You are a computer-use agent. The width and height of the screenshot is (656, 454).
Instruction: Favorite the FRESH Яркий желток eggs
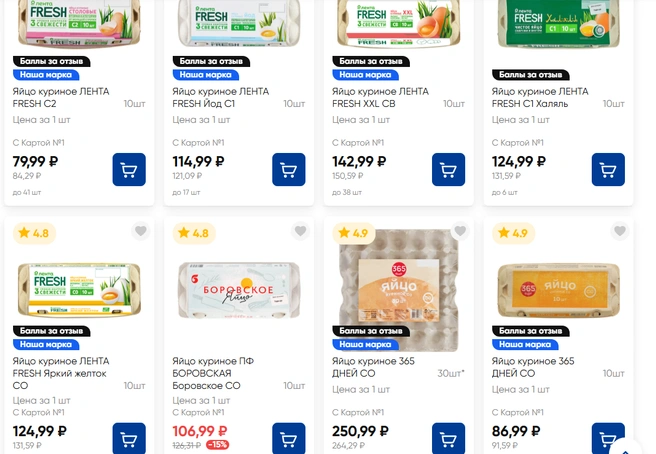141,232
